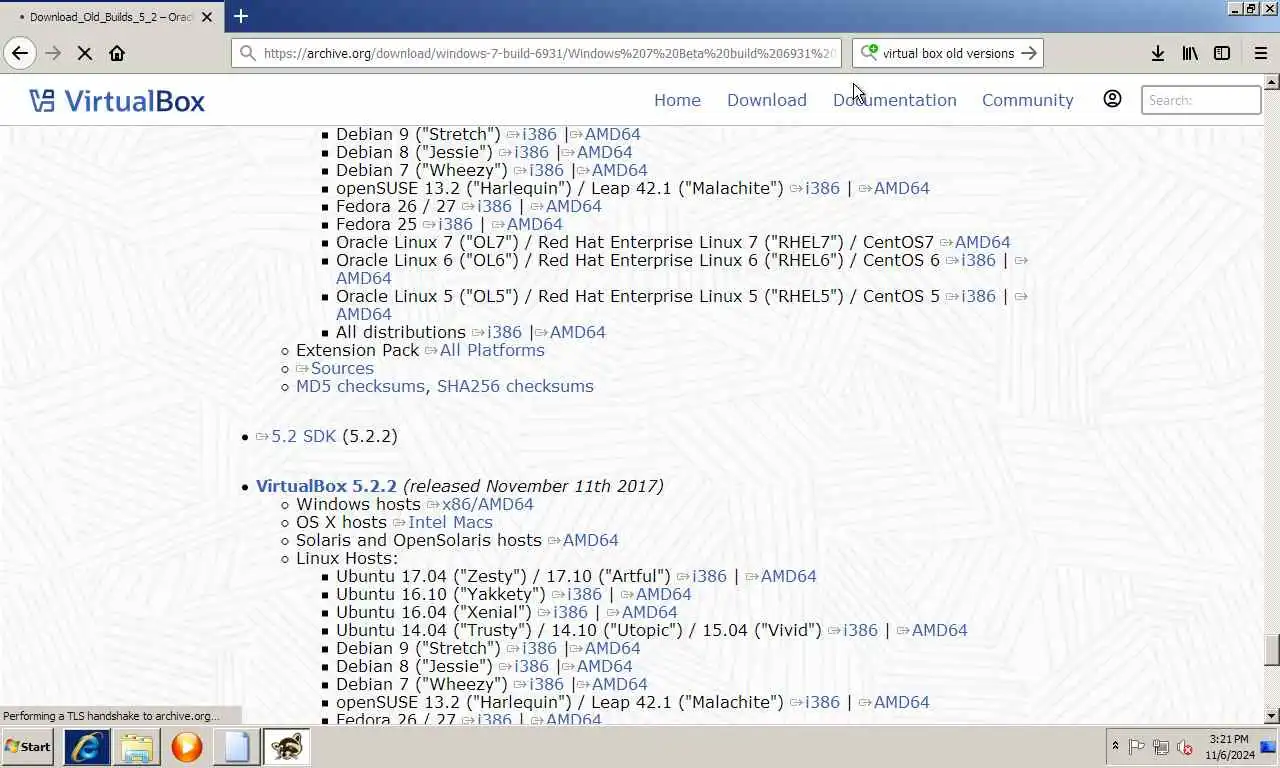The height and width of the screenshot is (768, 1280).
Task: Select the Download_Old_Builds_5_2 browser tab
Action: pyautogui.click(x=110, y=17)
